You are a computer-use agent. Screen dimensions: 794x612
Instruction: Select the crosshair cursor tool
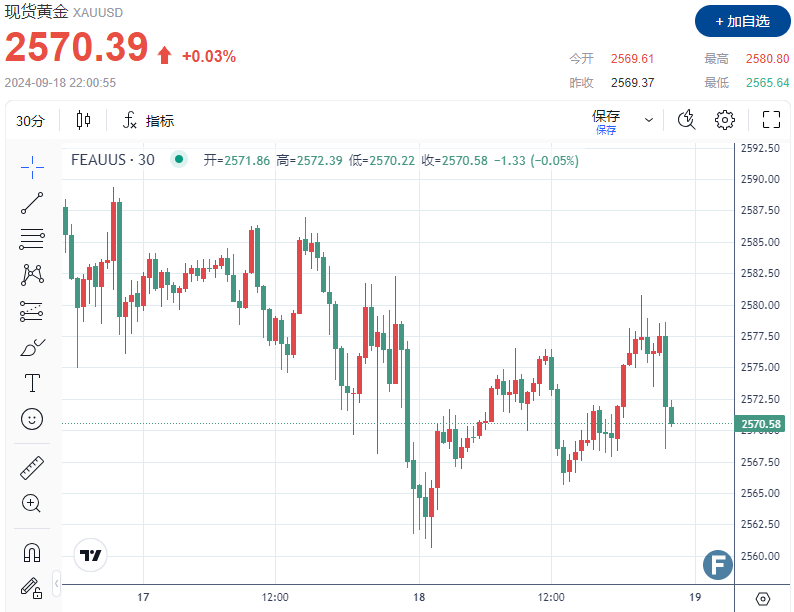(32, 165)
